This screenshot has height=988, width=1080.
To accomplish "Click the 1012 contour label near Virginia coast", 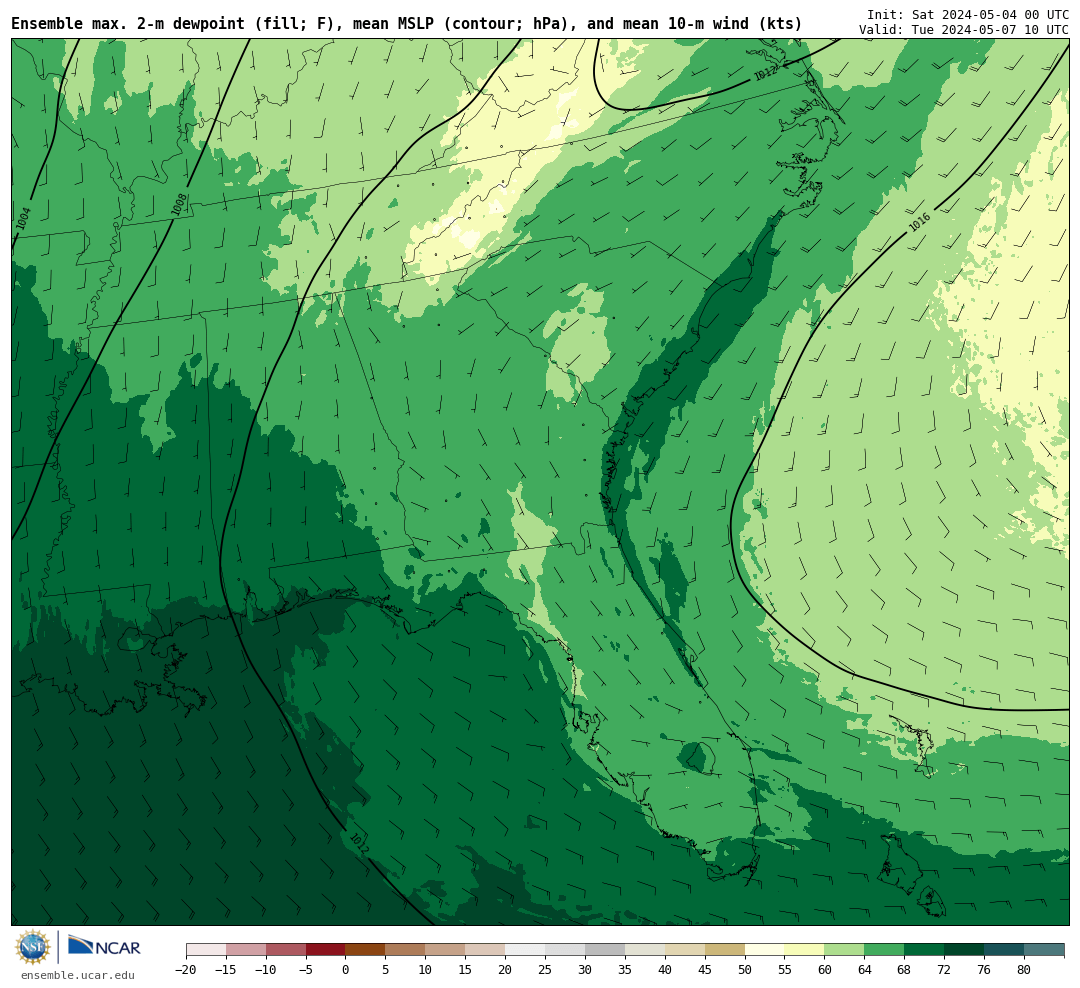I will [x=766, y=72].
